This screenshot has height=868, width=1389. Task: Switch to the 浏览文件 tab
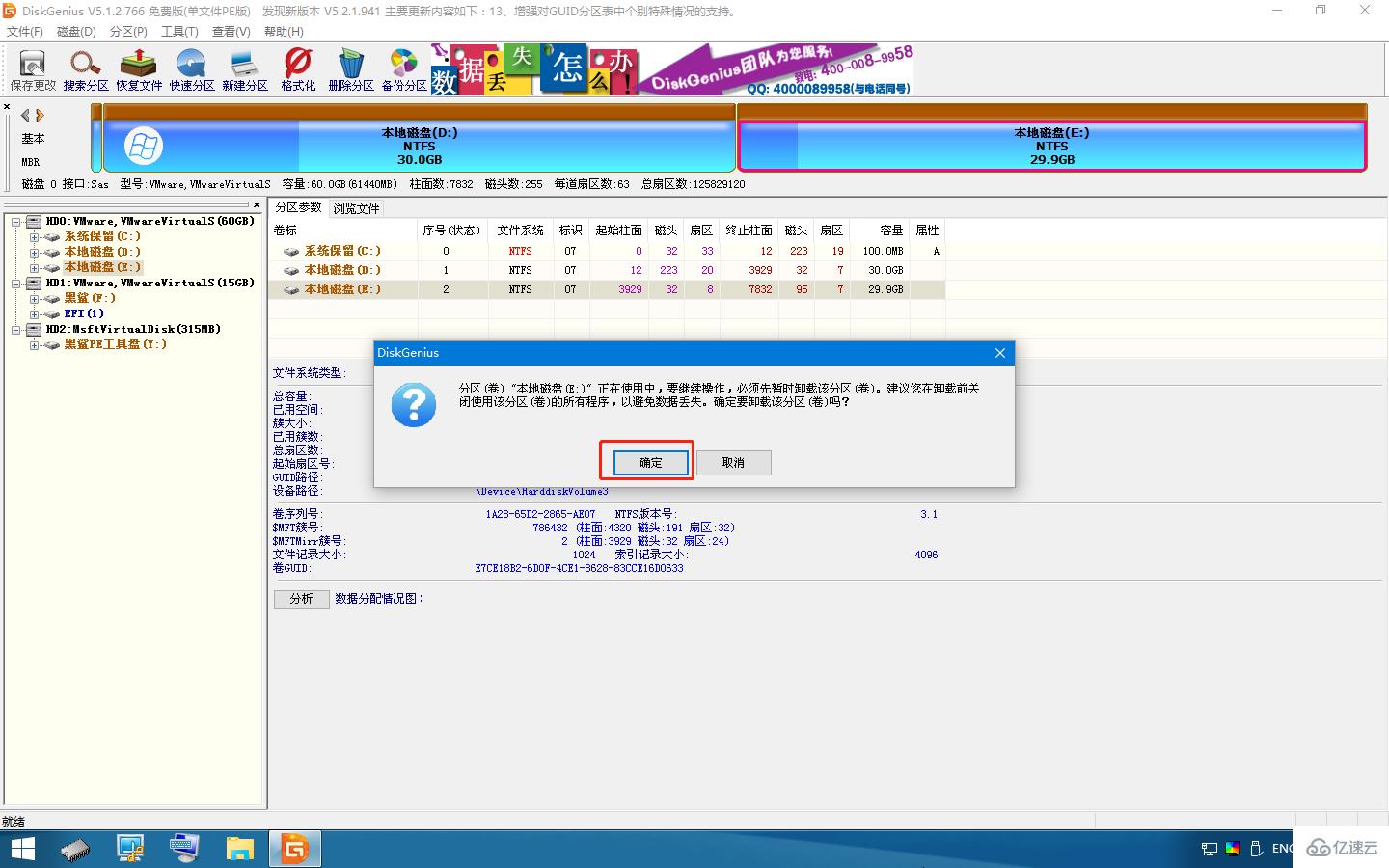click(x=357, y=208)
